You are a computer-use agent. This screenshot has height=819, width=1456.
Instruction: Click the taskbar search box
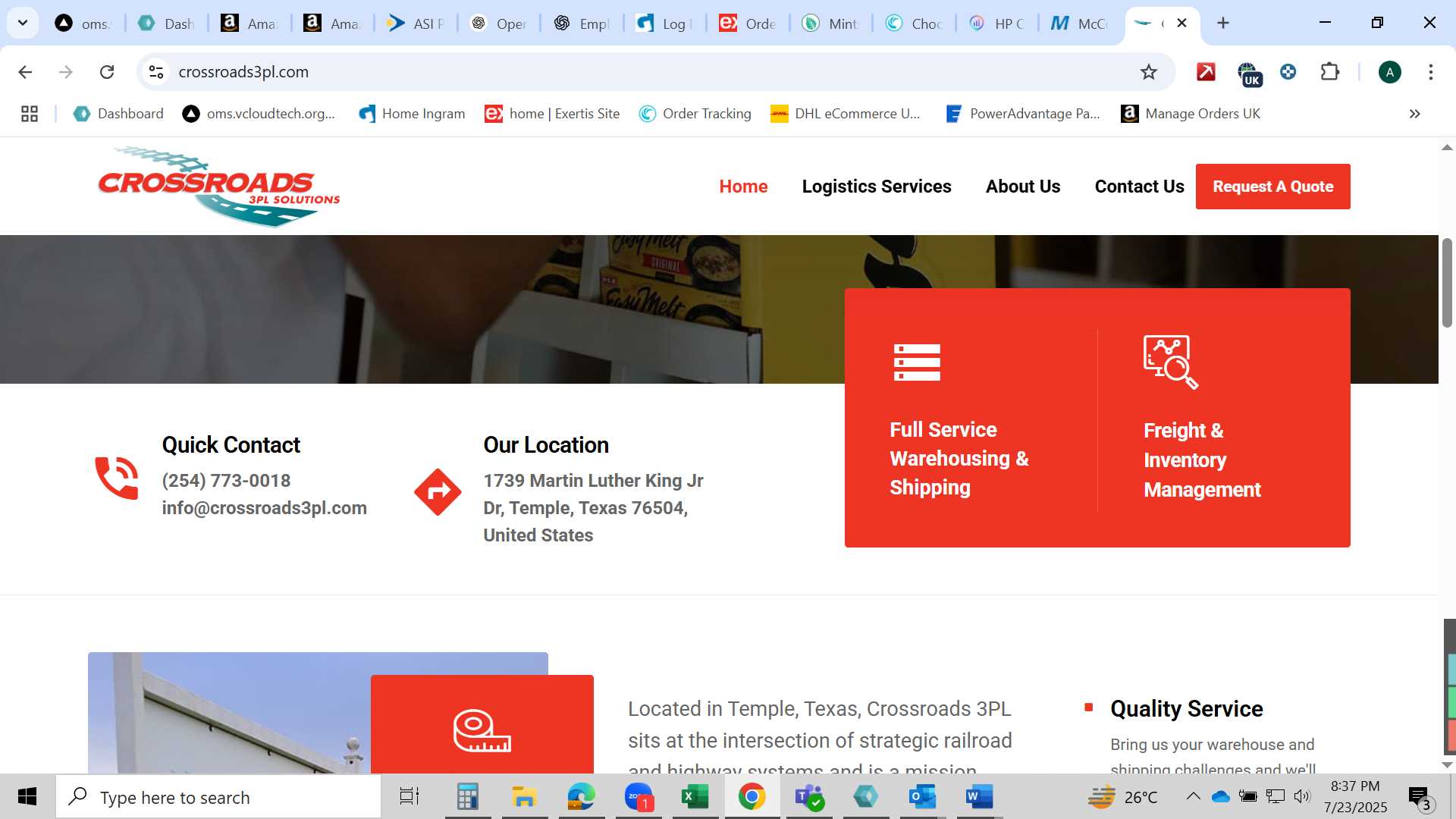[x=218, y=797]
